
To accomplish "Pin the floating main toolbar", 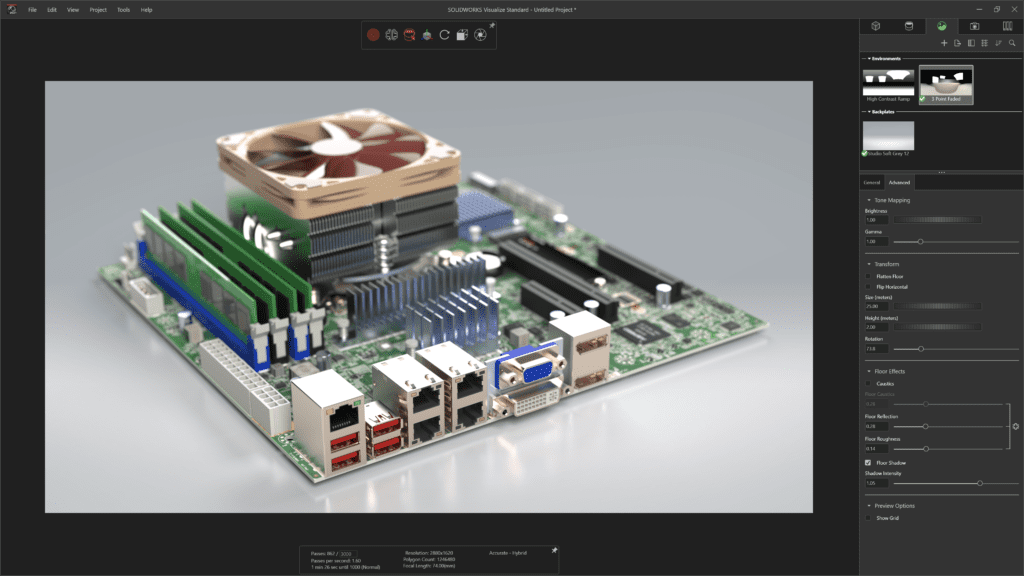I will point(492,26).
